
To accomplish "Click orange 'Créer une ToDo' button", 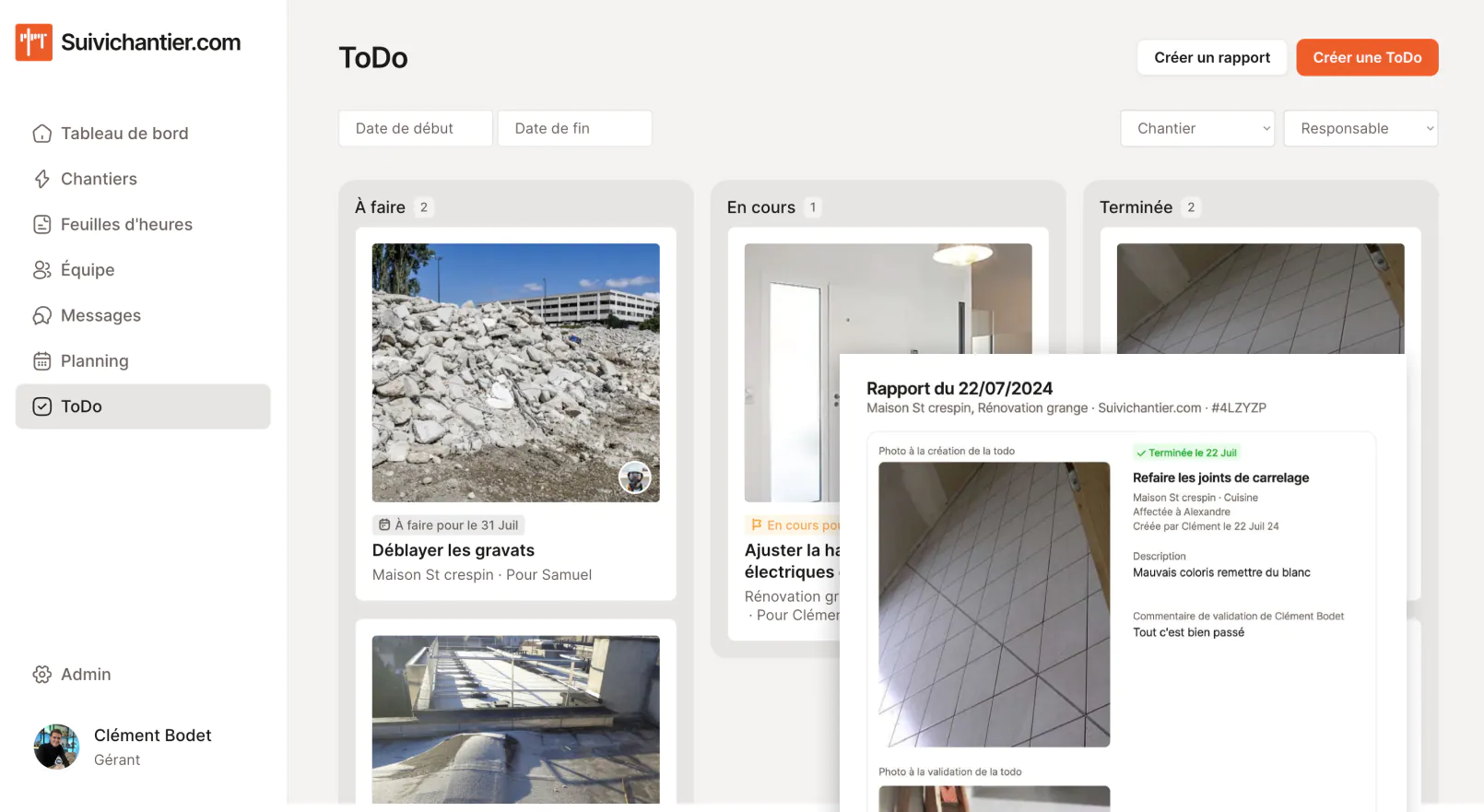I will (x=1367, y=57).
